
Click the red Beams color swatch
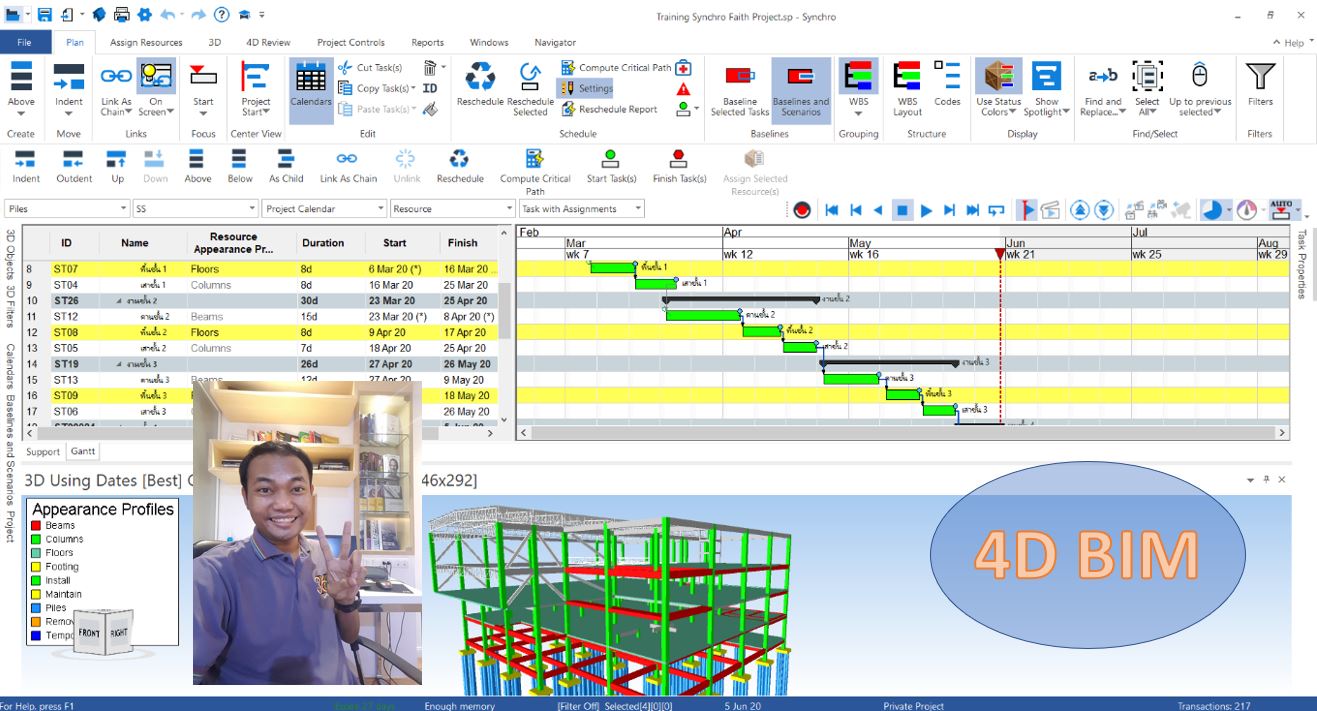click(x=37, y=525)
